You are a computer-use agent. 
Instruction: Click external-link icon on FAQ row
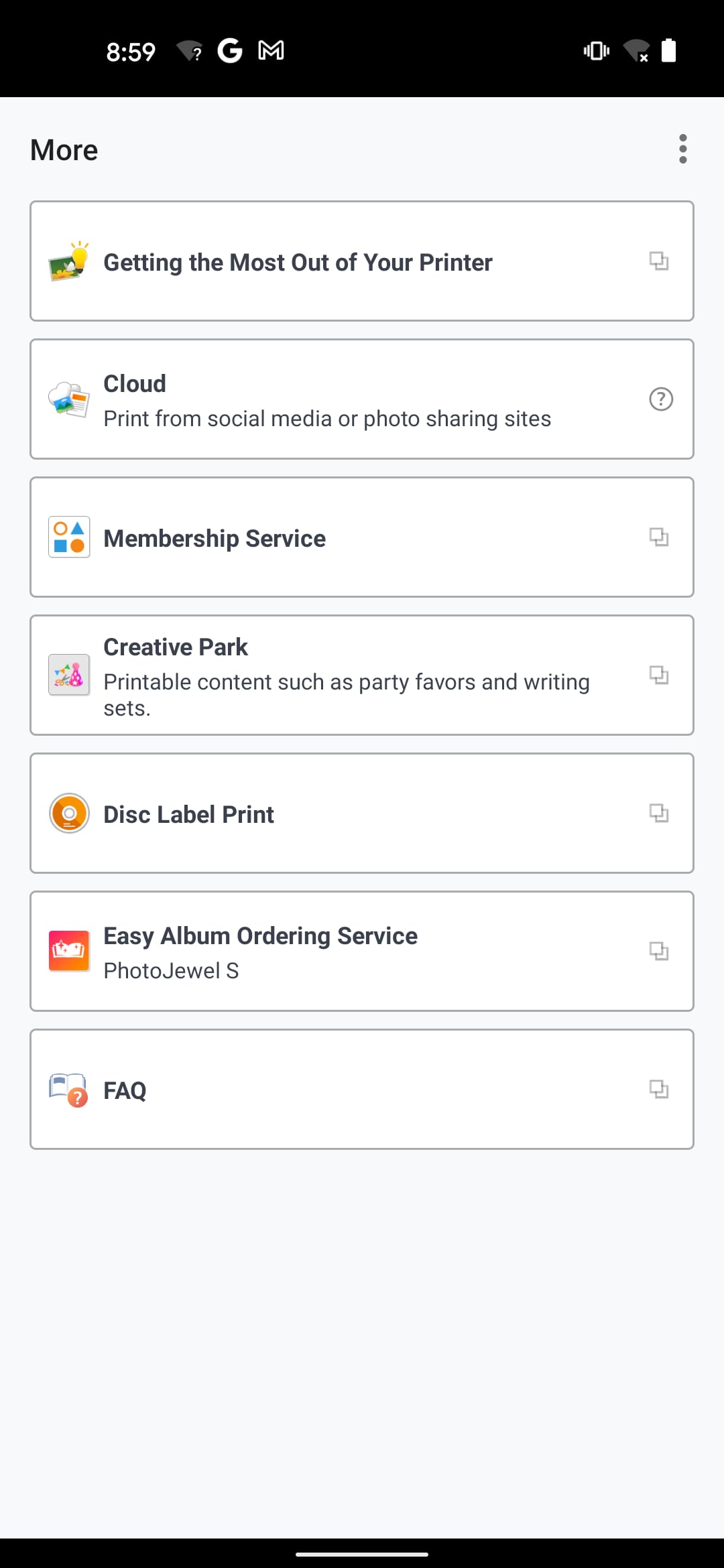tap(659, 1089)
